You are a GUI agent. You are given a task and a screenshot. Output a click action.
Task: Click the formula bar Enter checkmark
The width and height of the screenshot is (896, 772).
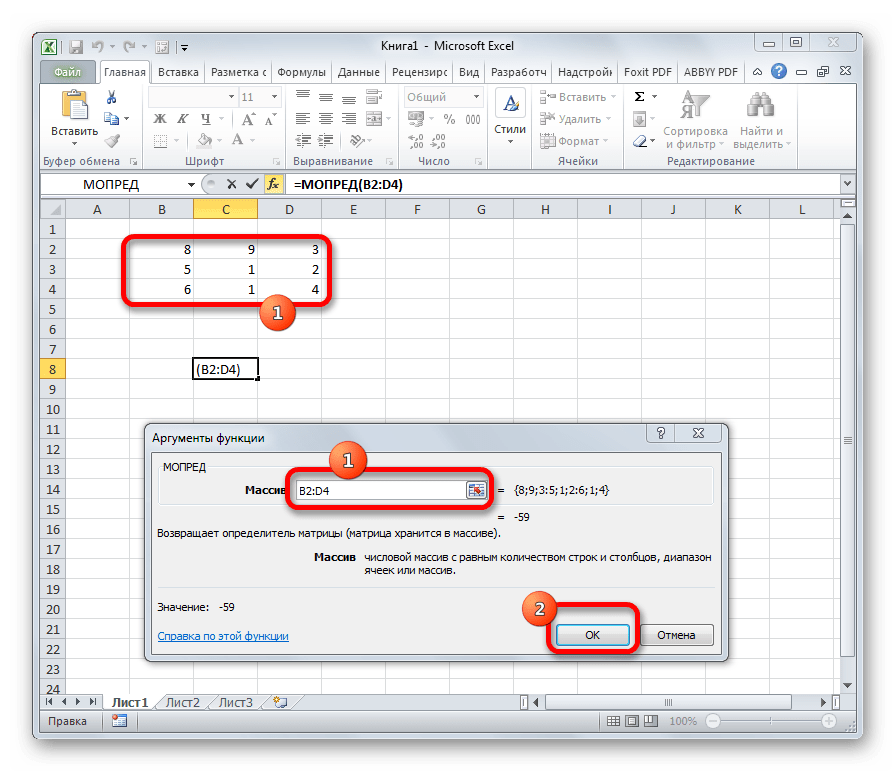pos(252,185)
